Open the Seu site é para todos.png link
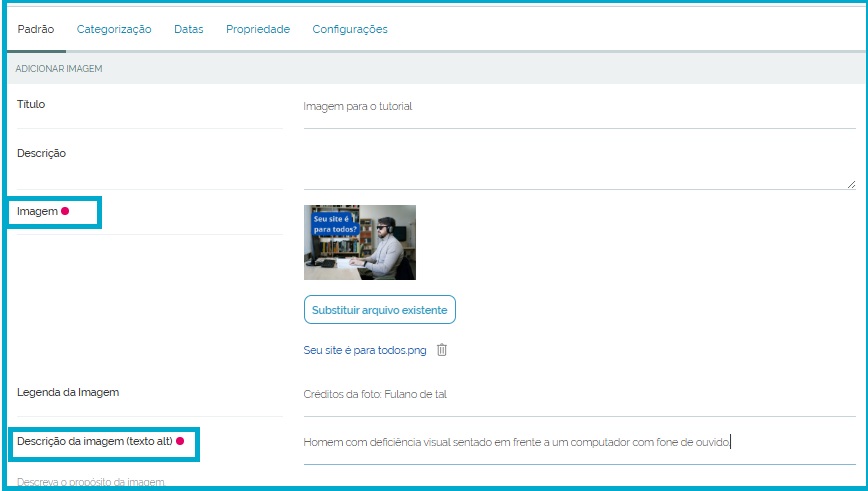The height and width of the screenshot is (491, 868). point(365,350)
